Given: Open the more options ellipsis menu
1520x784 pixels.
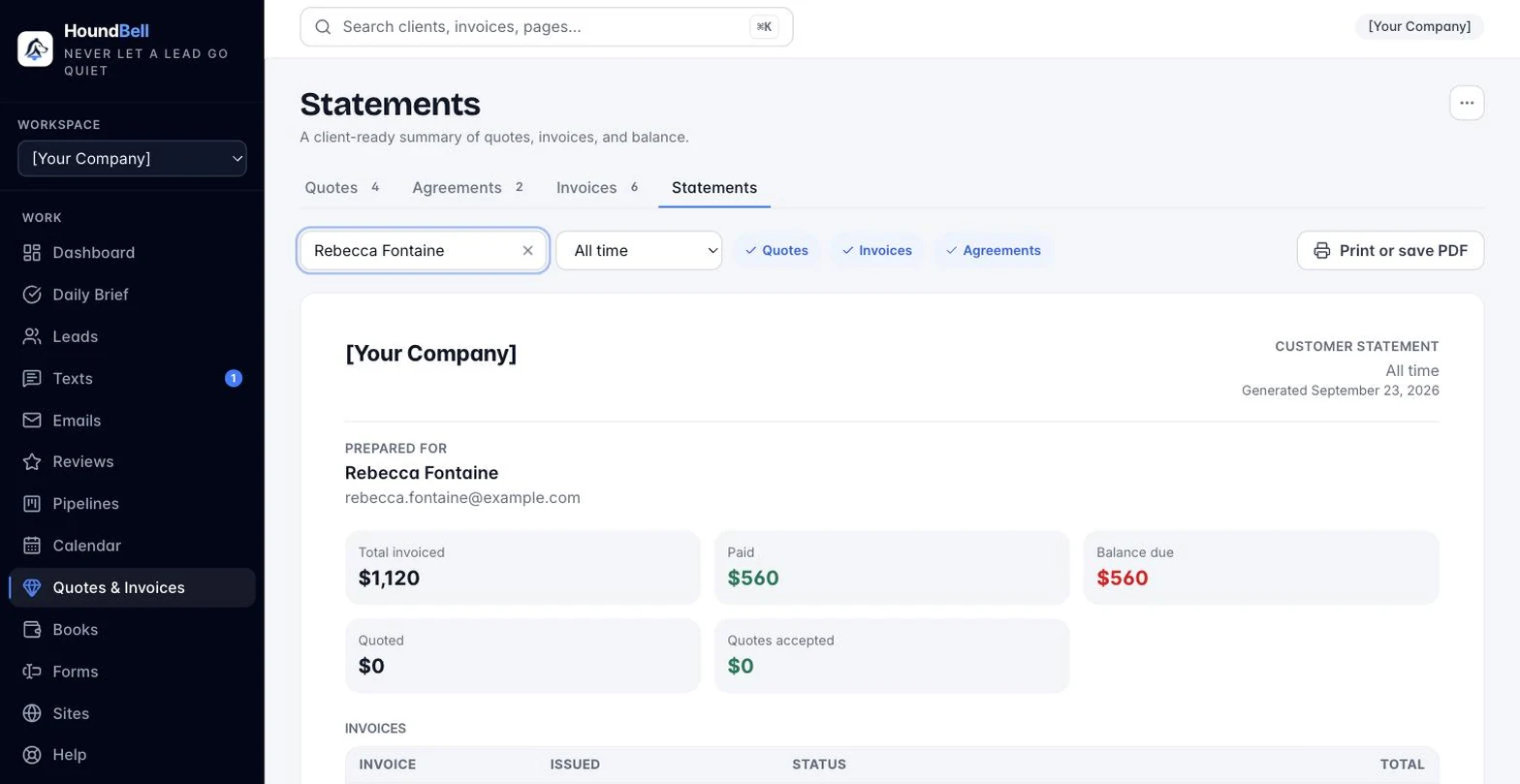Looking at the screenshot, I should 1467,103.
